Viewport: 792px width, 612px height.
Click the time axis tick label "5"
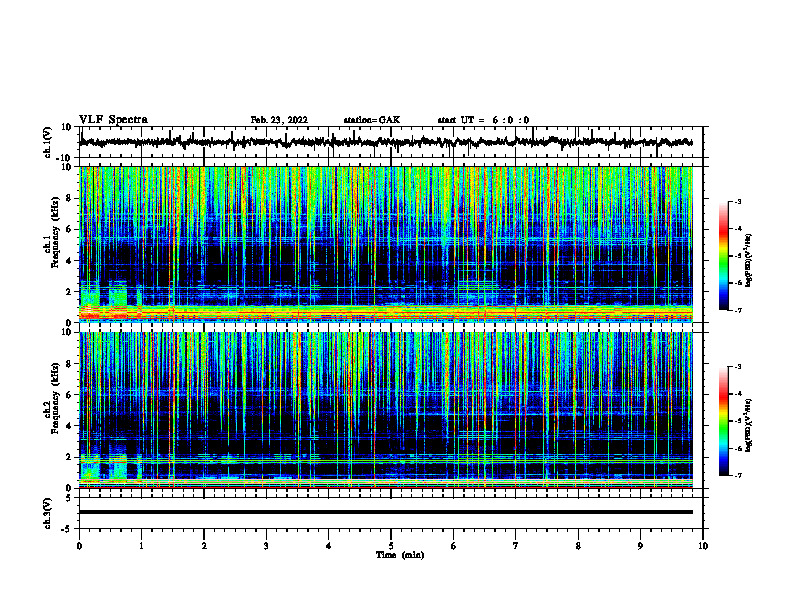coord(391,546)
